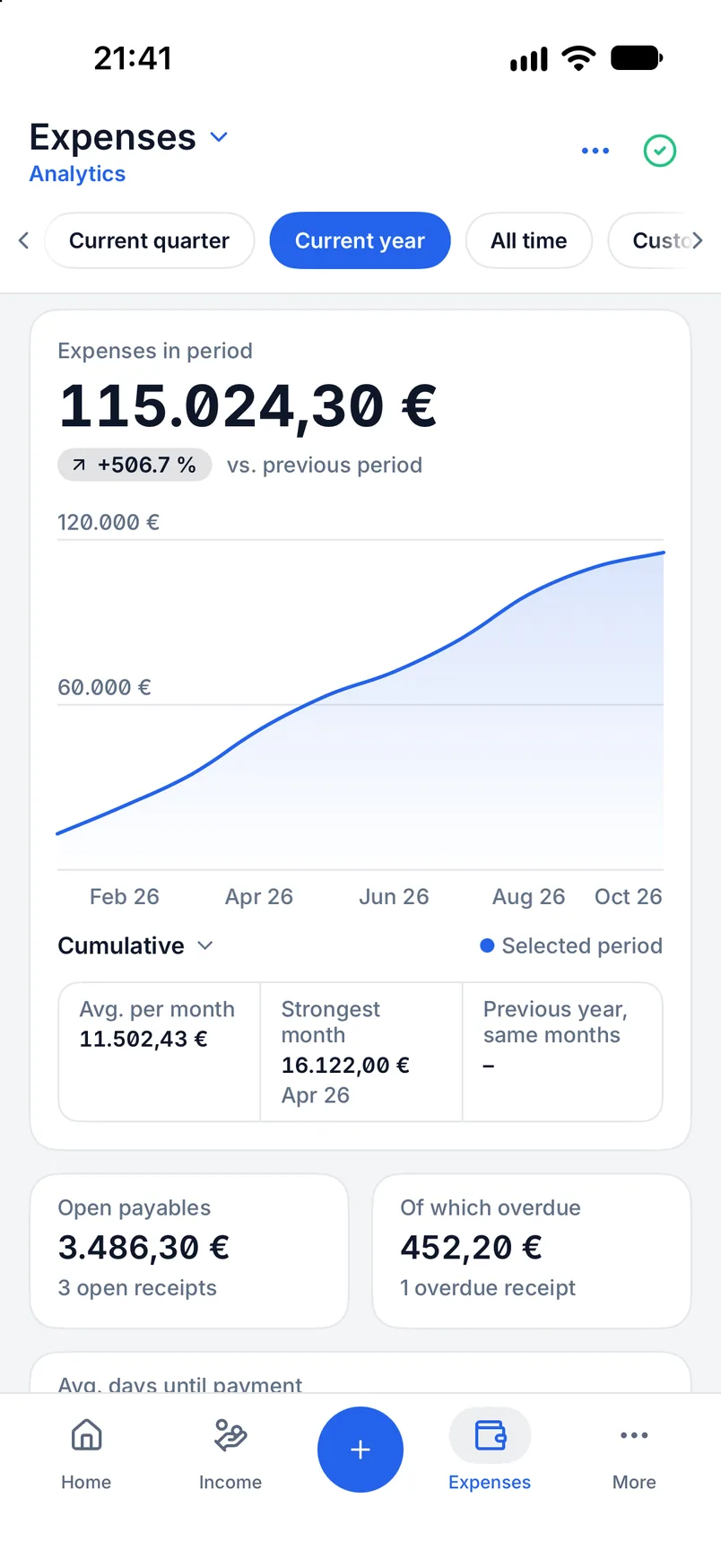Tap the 21:41 clock in status bar

click(133, 58)
